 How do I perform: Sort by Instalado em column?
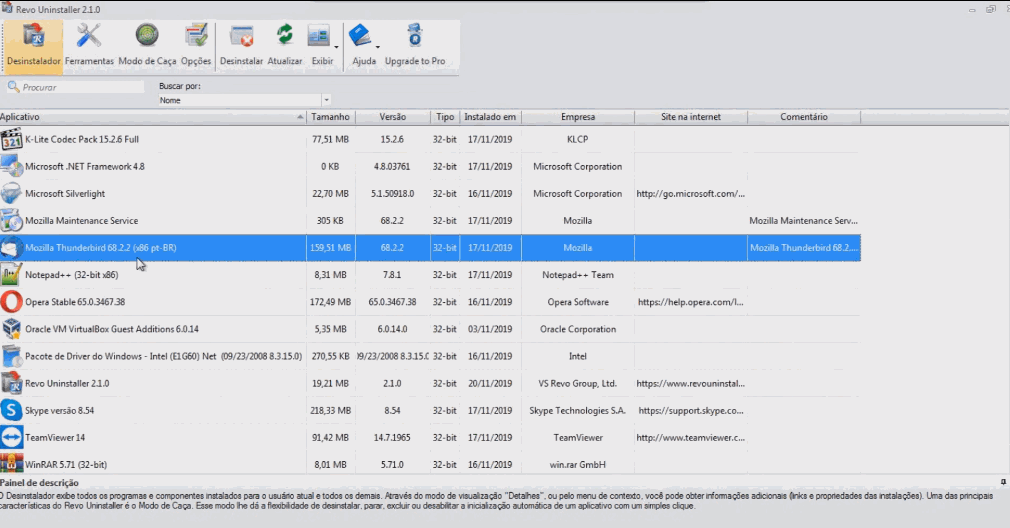(490, 117)
